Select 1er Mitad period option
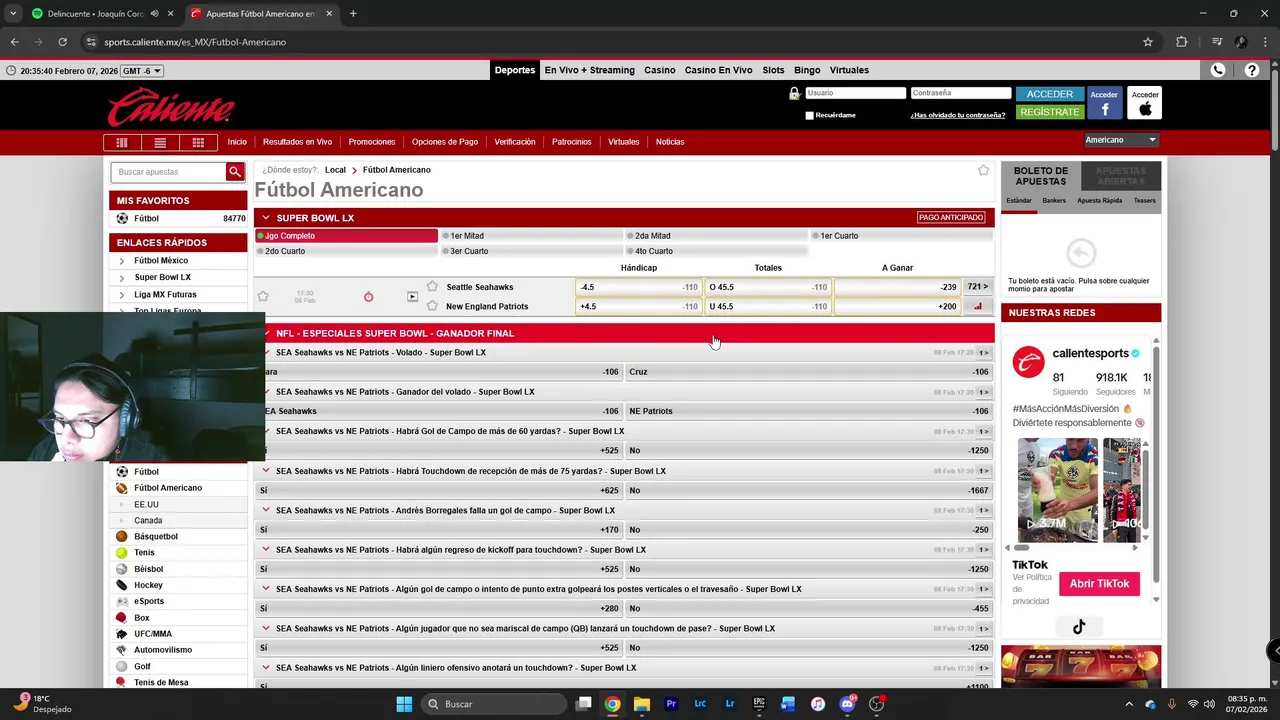Viewport: 1280px width, 720px height. (531, 236)
